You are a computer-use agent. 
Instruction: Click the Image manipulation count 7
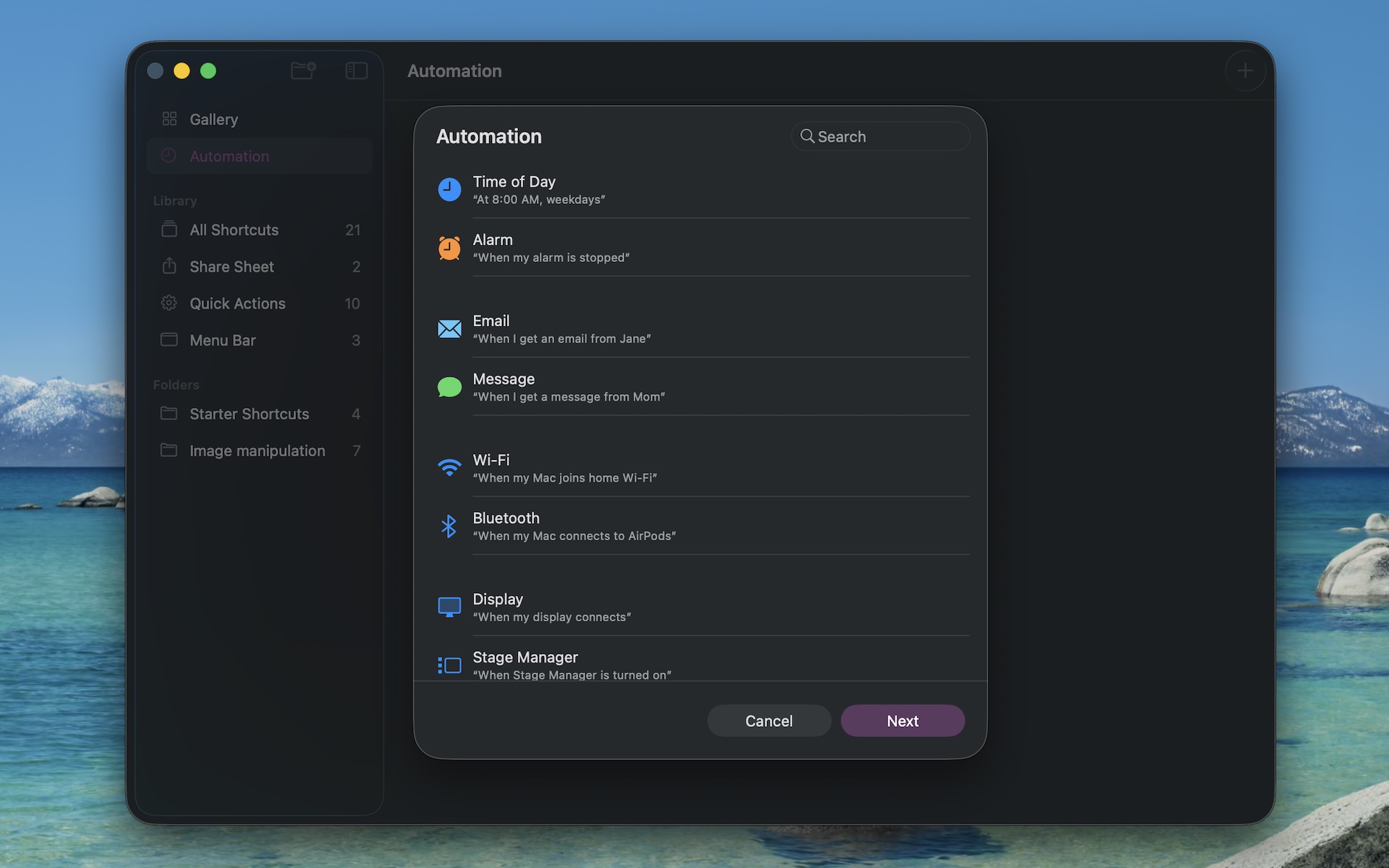coord(357,451)
